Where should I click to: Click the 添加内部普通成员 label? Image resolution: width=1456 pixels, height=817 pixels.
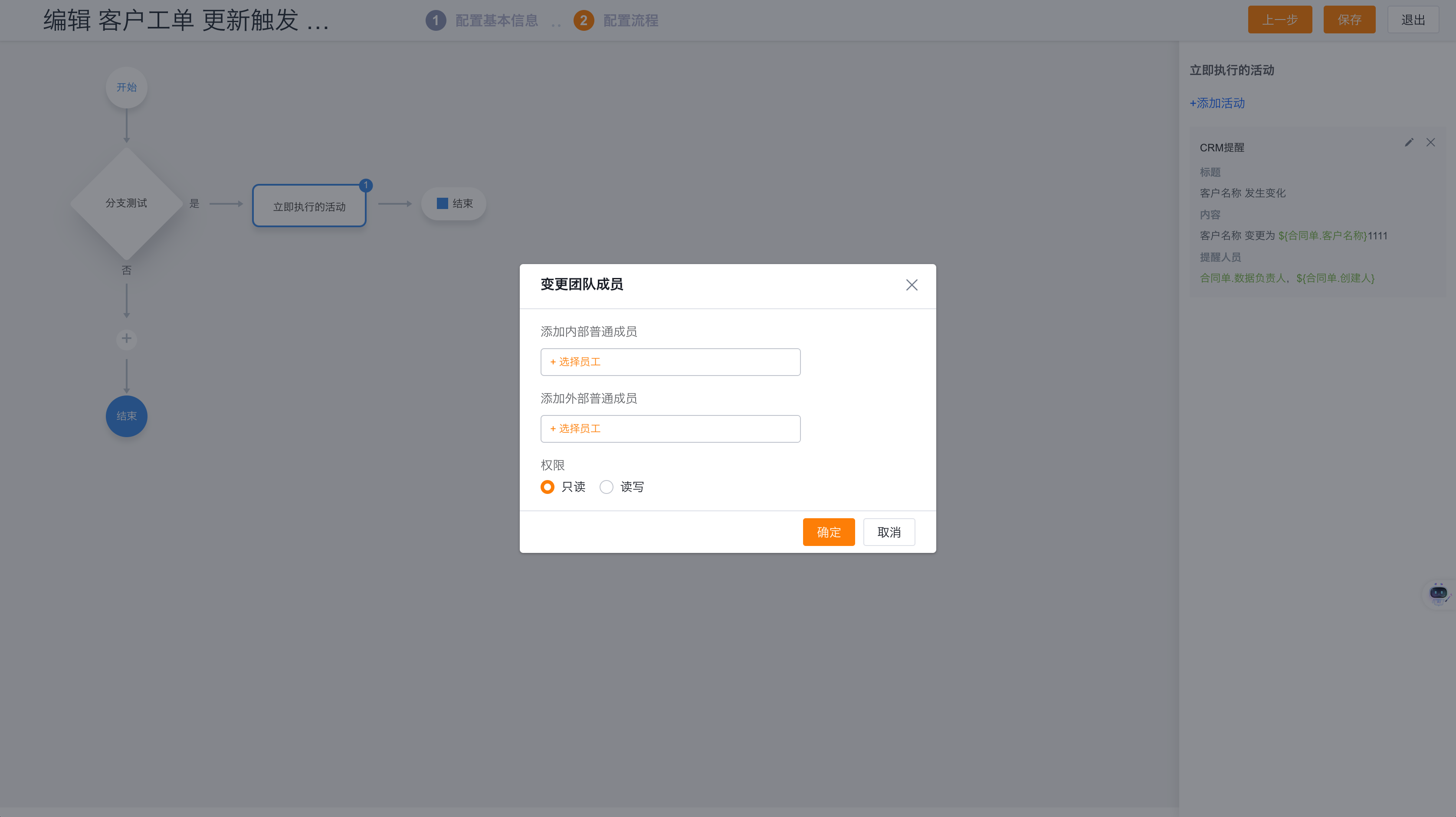pos(588,332)
